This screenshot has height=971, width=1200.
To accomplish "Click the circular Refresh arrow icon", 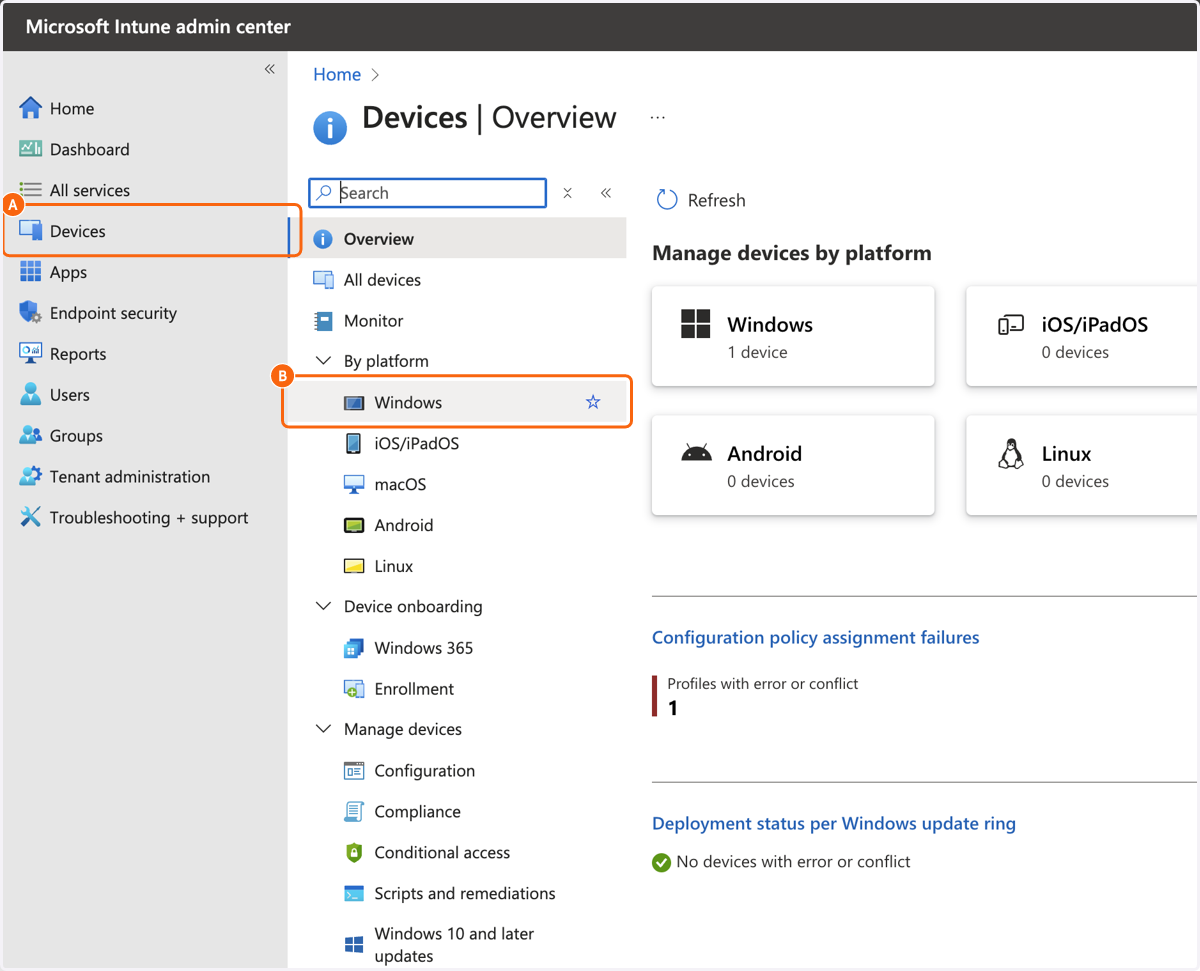I will [x=667, y=200].
